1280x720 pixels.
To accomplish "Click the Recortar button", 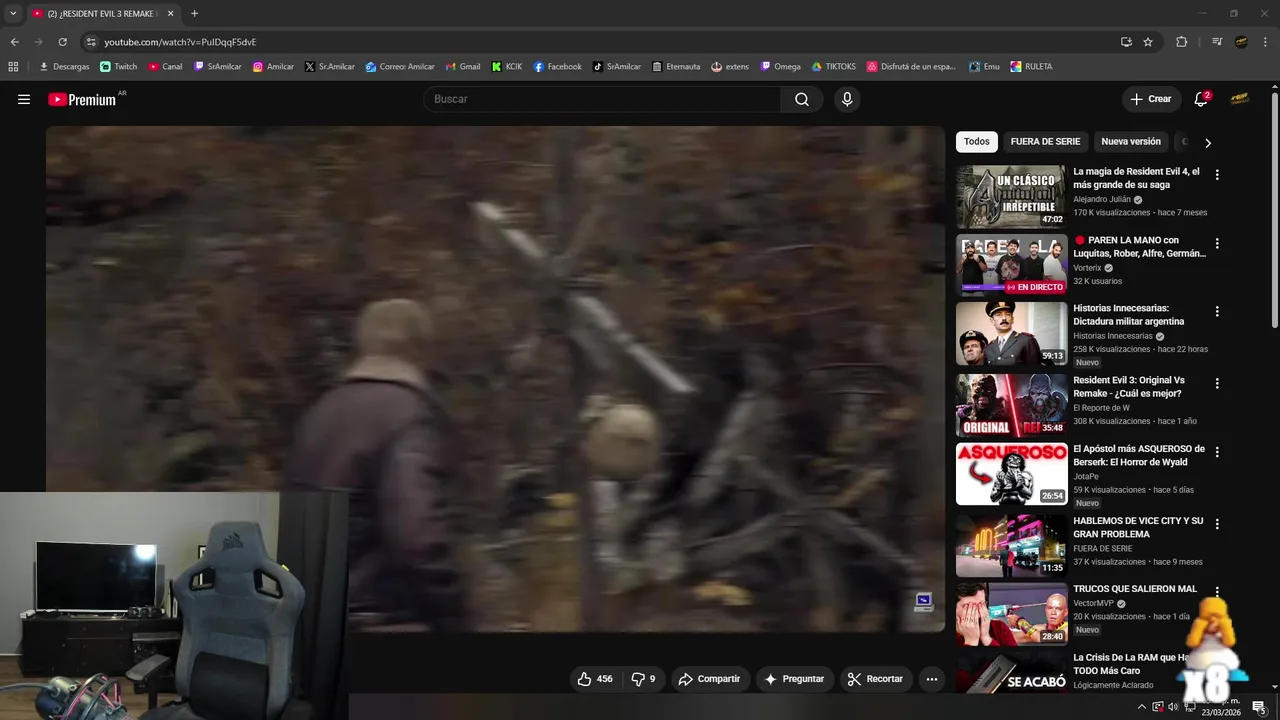I will tap(875, 679).
